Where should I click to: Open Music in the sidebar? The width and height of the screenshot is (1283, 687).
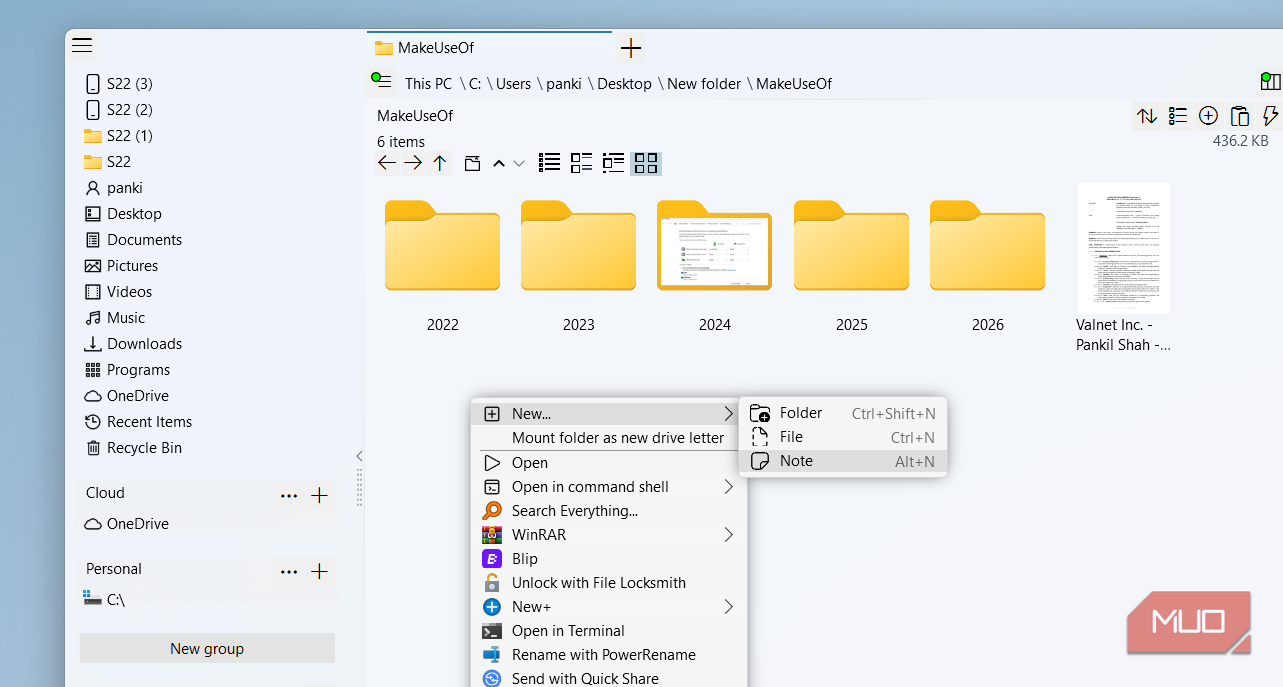(x=115, y=318)
